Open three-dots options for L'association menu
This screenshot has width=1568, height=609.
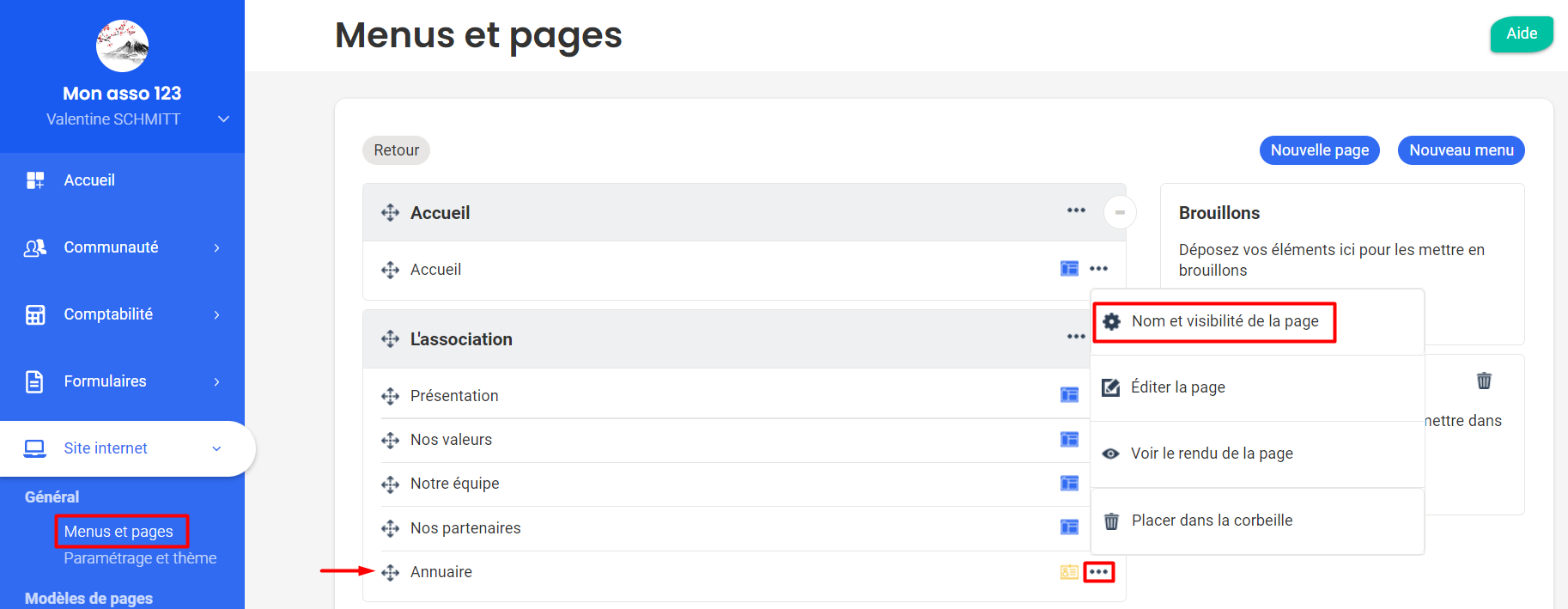1076,337
